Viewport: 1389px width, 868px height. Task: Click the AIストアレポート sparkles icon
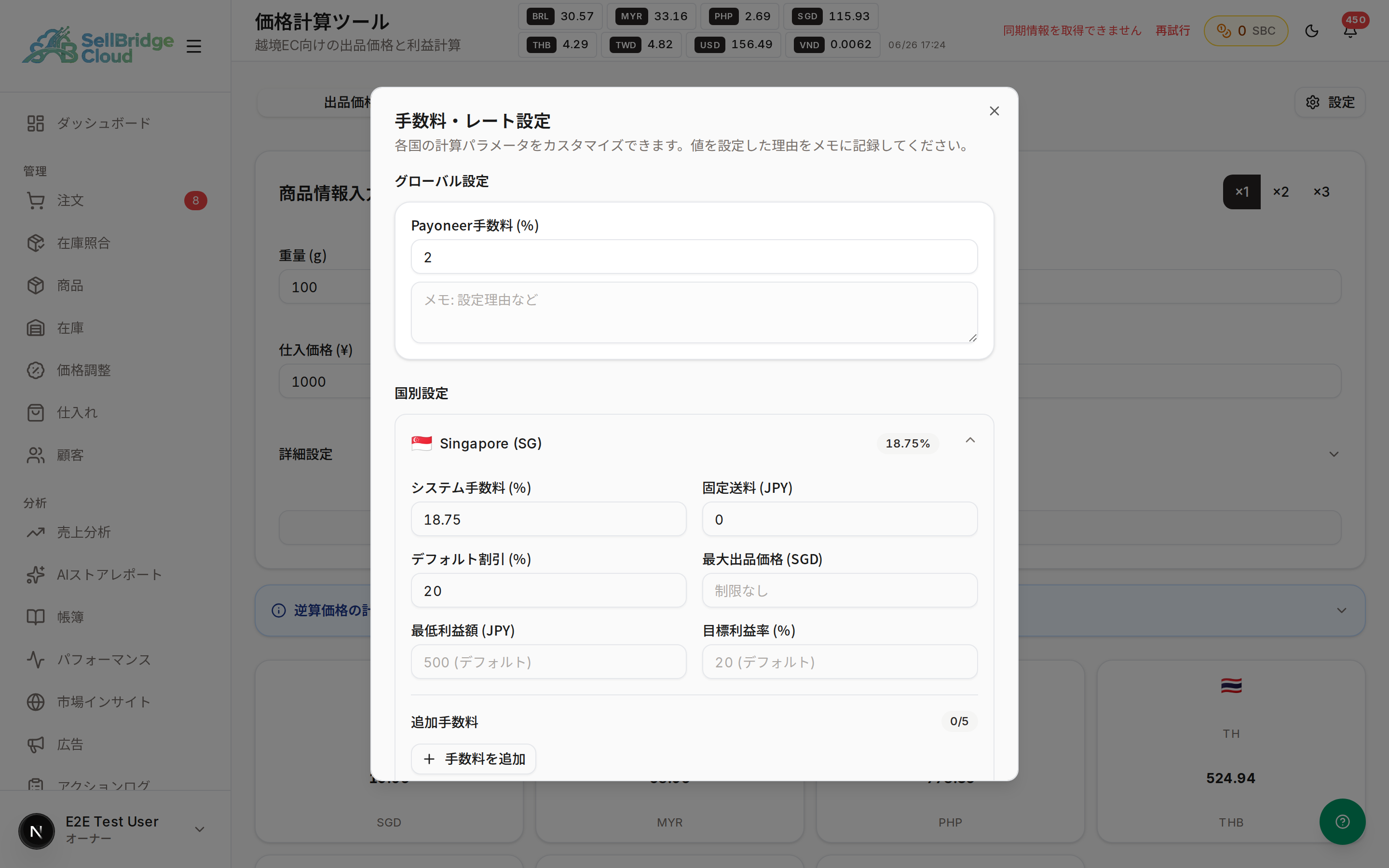pos(36,575)
